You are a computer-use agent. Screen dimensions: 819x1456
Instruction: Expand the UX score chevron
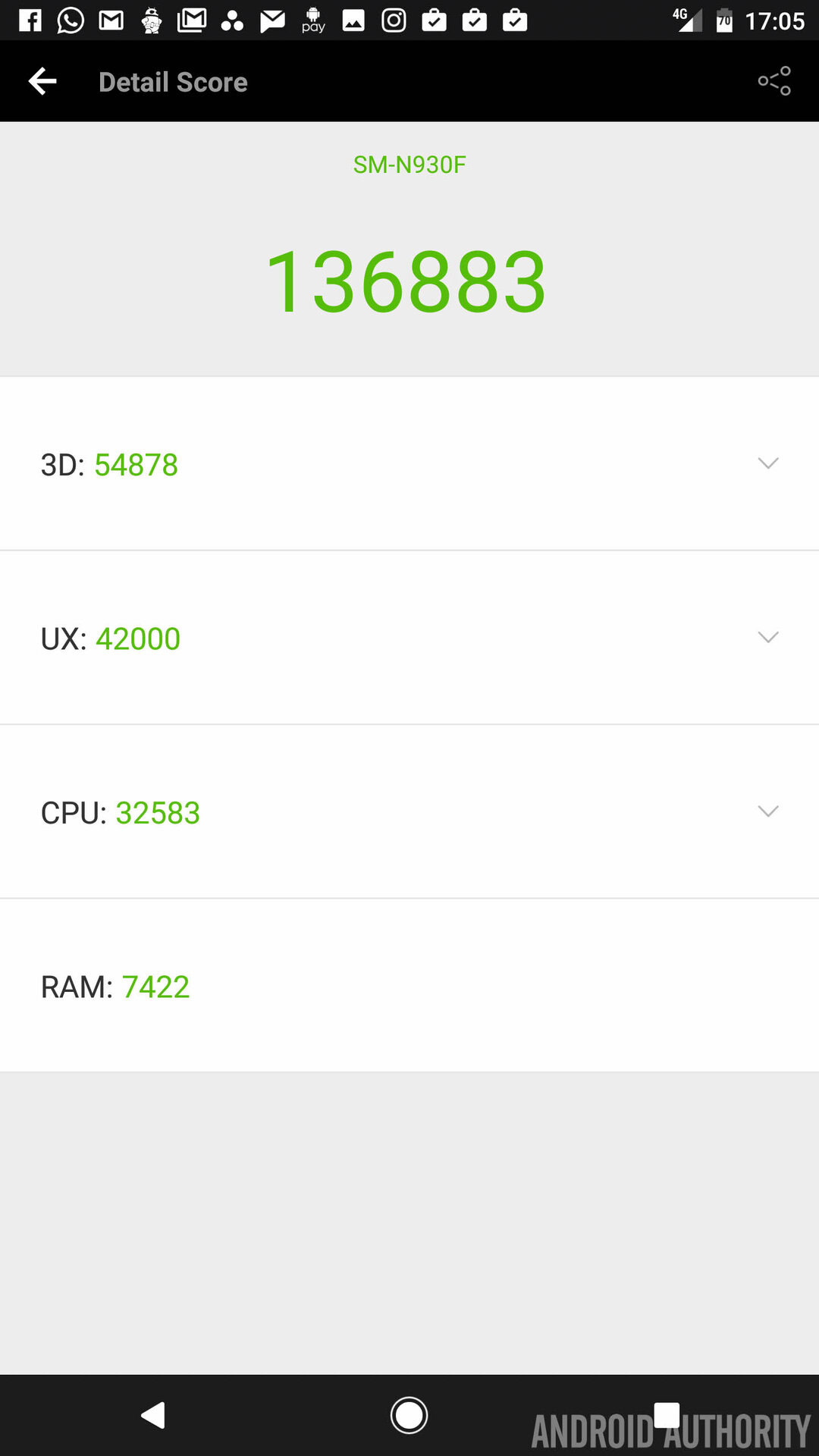pos(768,637)
